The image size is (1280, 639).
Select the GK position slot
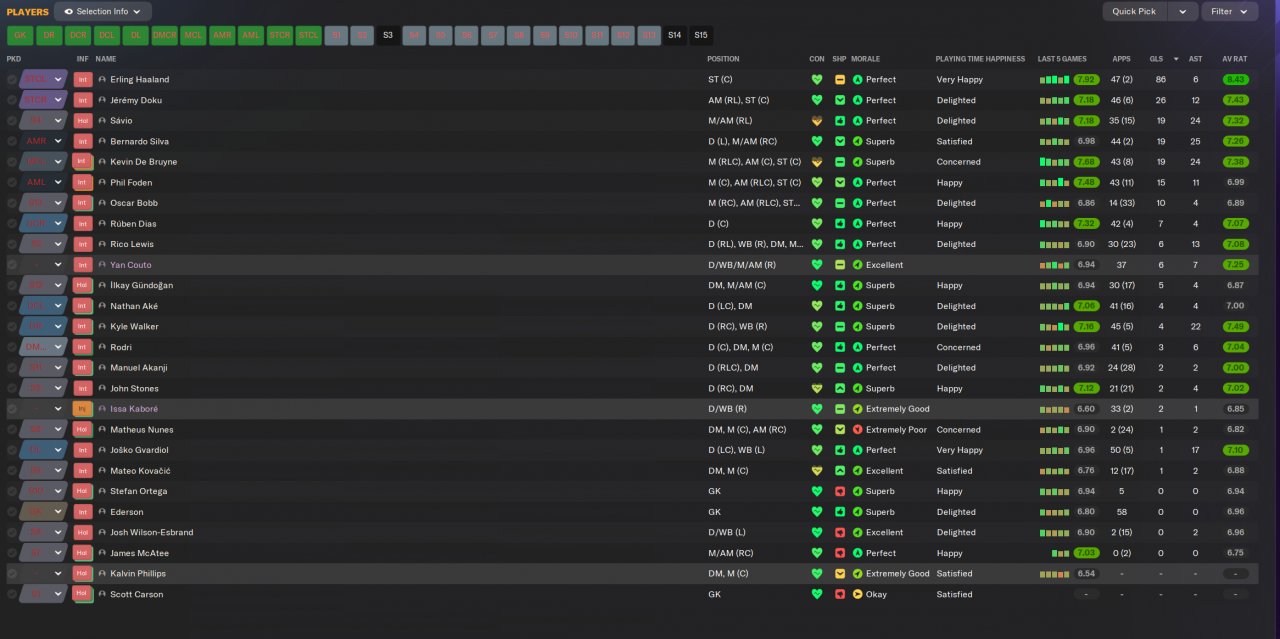point(20,35)
